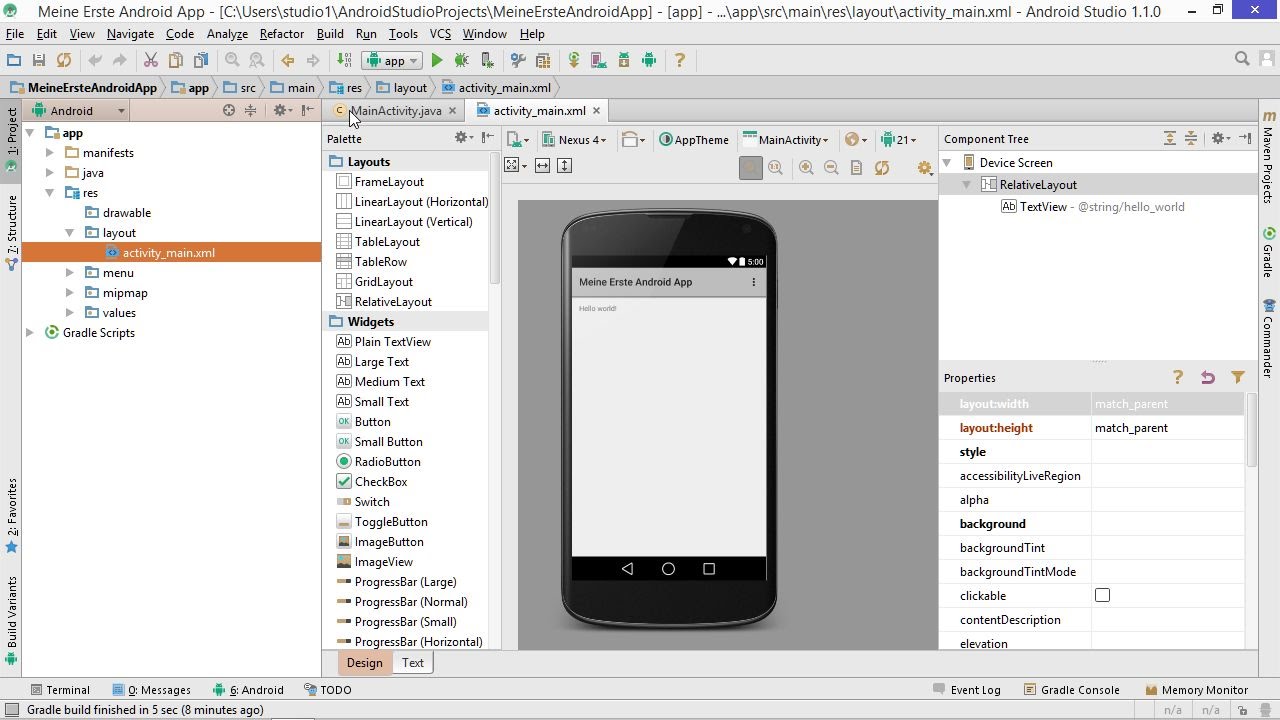Open the Refactor menu
This screenshot has height=720, width=1280.
tap(281, 33)
